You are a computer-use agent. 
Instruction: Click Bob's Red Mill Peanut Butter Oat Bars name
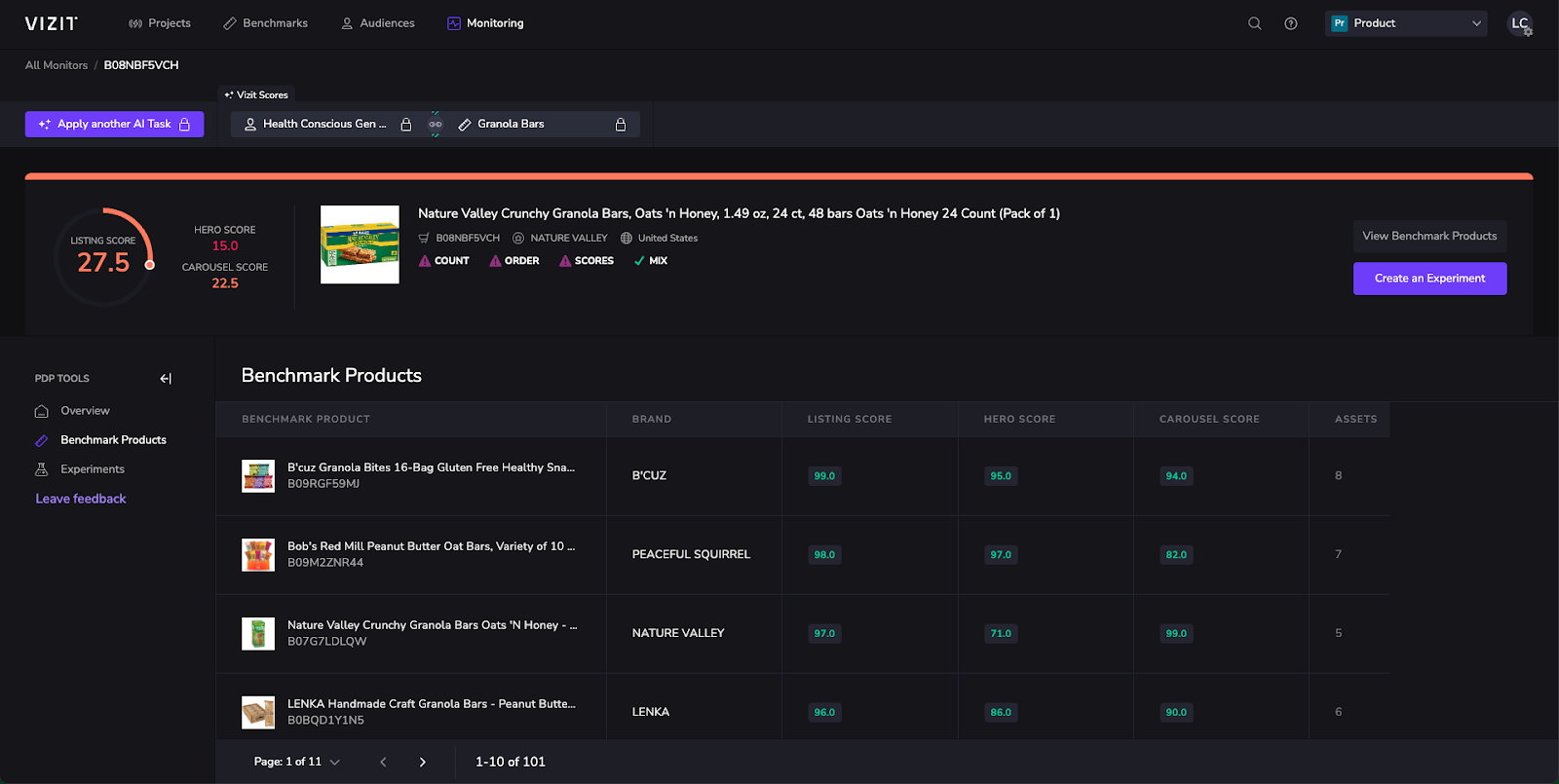[431, 546]
